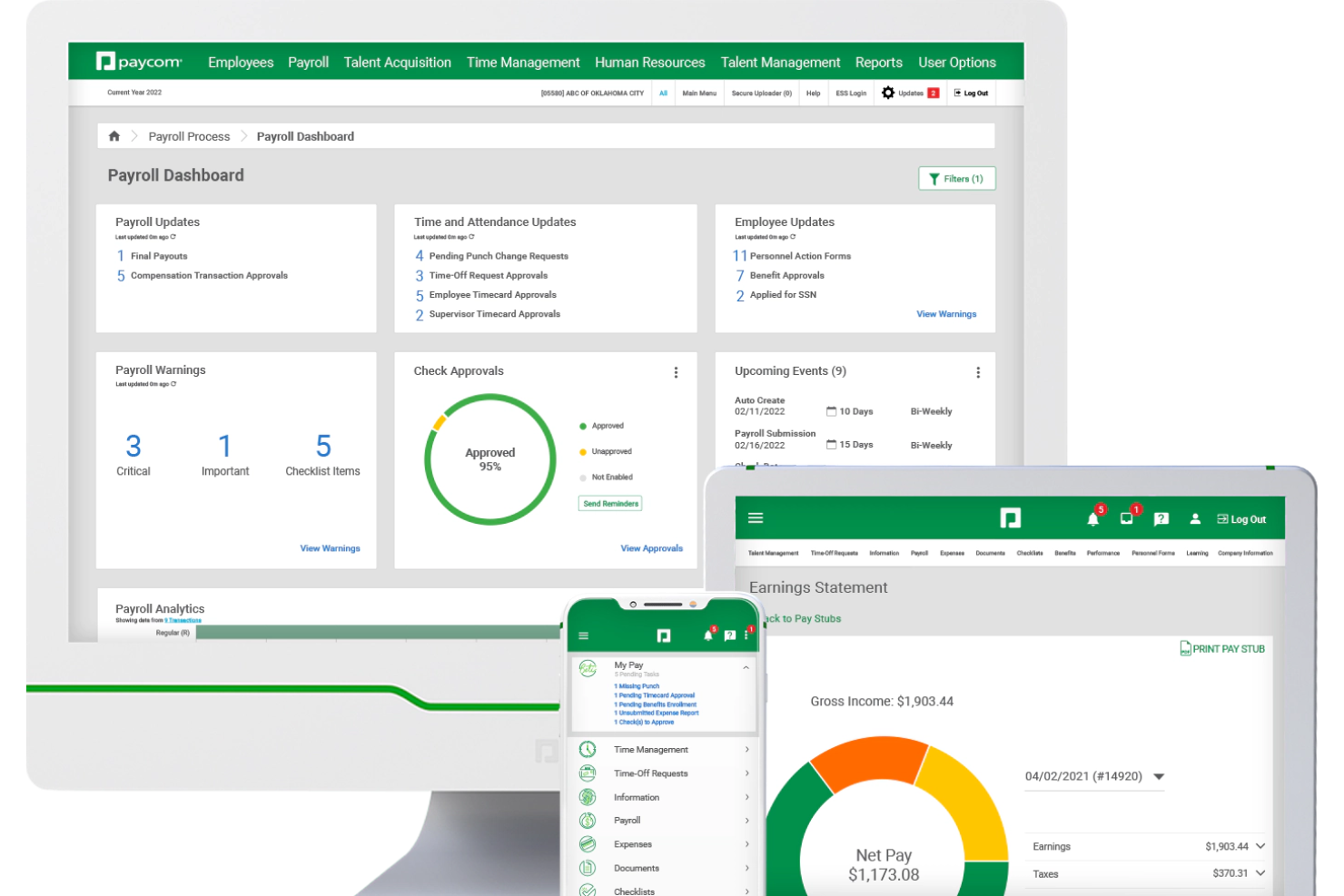Open the Filters (1) button
Image resolution: width=1344 pixels, height=896 pixels.
pyautogui.click(x=957, y=179)
